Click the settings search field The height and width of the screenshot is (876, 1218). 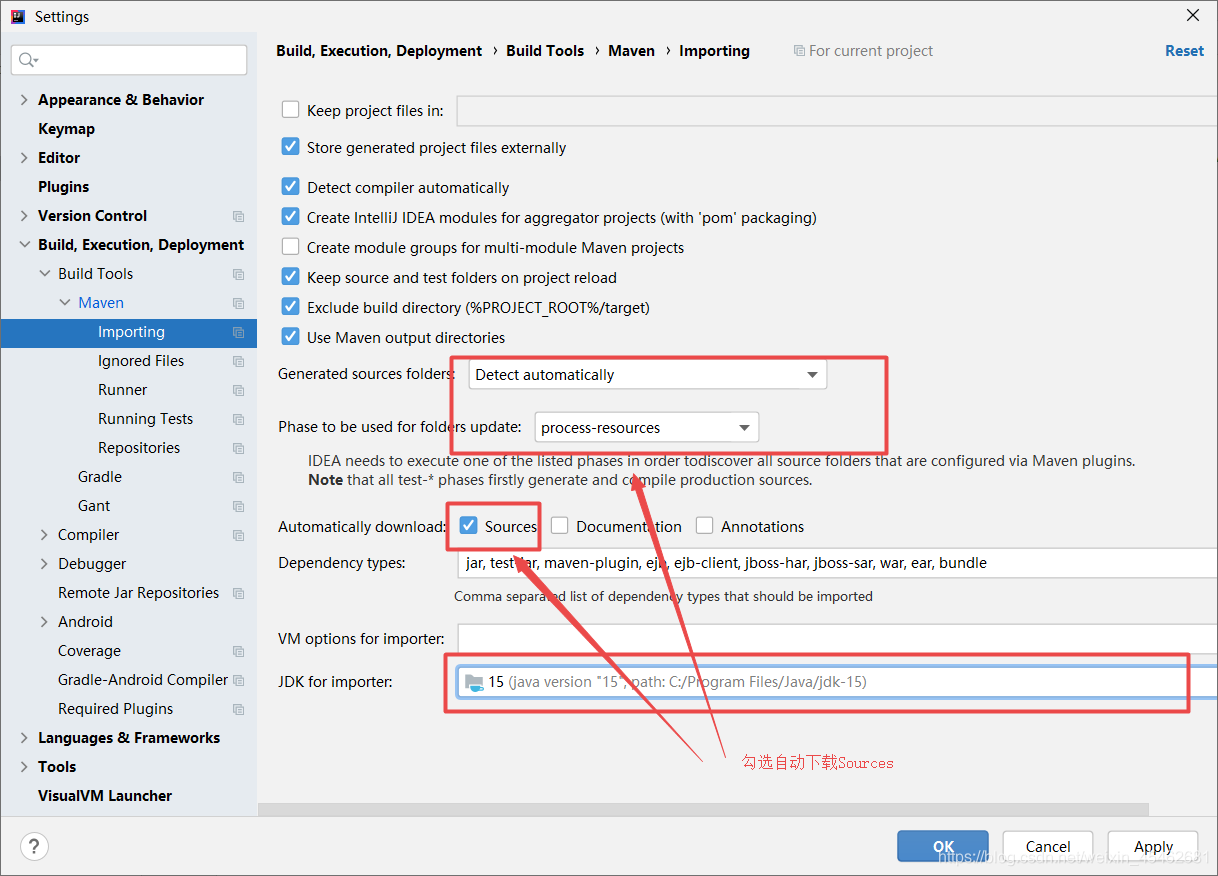pyautogui.click(x=129, y=60)
